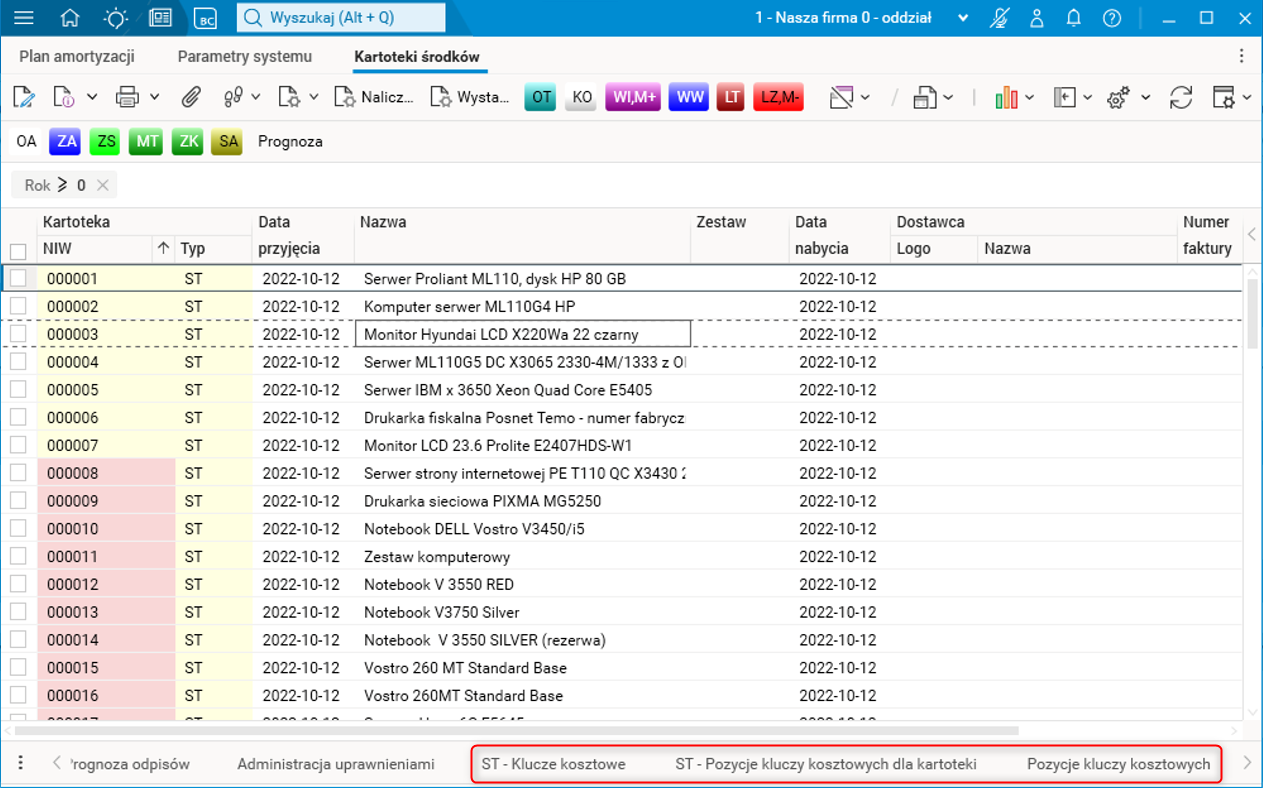This screenshot has width=1263, height=788.
Task: Click the light bulb tips icon
Action: click(x=116, y=18)
